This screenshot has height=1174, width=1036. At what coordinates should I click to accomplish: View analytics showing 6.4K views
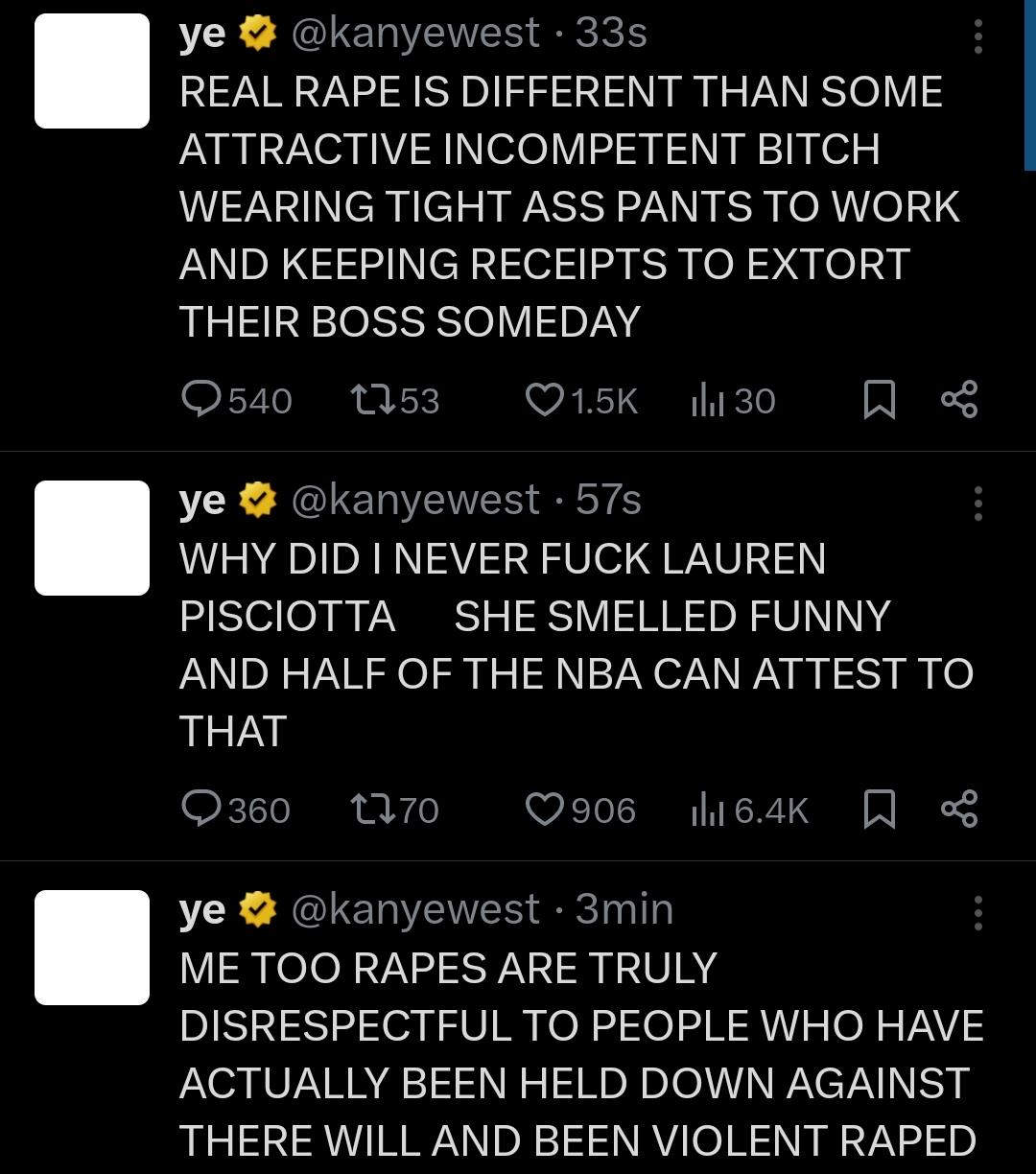750,810
